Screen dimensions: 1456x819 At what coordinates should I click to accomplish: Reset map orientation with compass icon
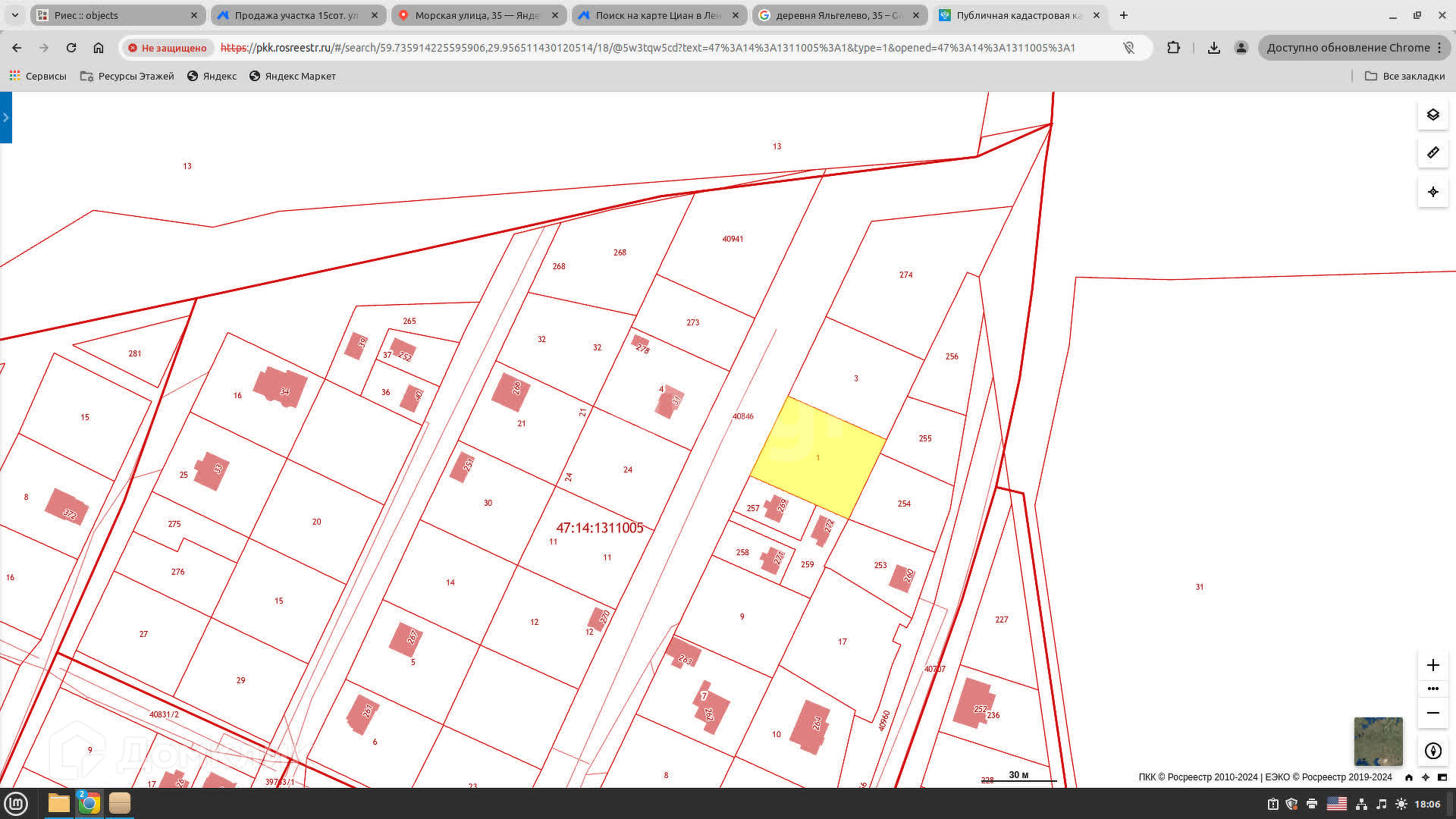tap(1432, 751)
